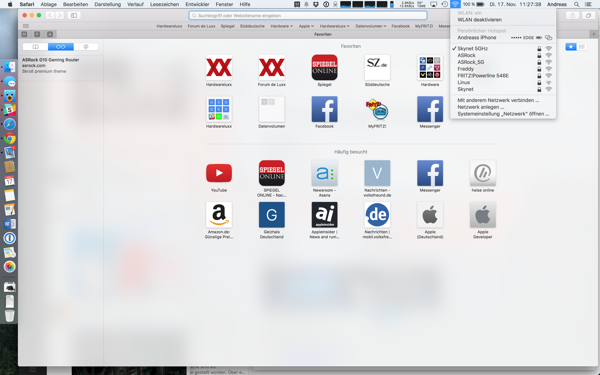Show the bookmarks tab in sidebar

tap(35, 47)
